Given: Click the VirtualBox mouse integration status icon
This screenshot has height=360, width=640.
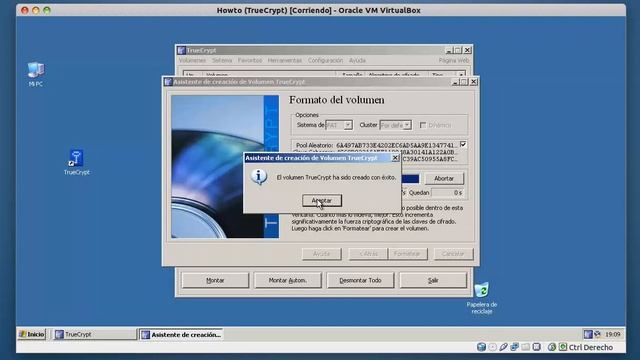Looking at the screenshot, I should 552,347.
